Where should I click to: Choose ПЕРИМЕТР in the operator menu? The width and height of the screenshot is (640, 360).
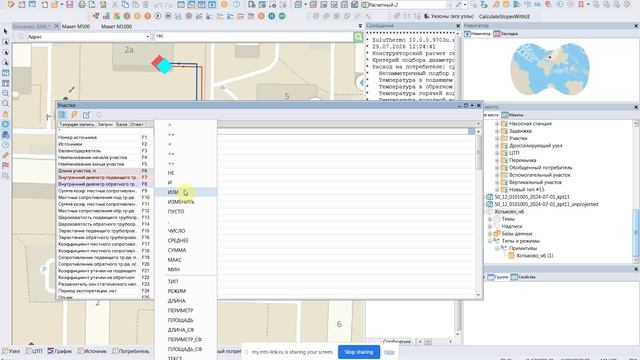[186, 311]
